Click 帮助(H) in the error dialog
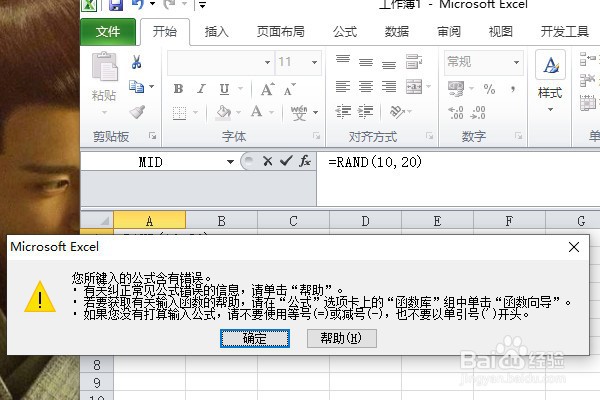The width and height of the screenshot is (600, 400). 341,338
